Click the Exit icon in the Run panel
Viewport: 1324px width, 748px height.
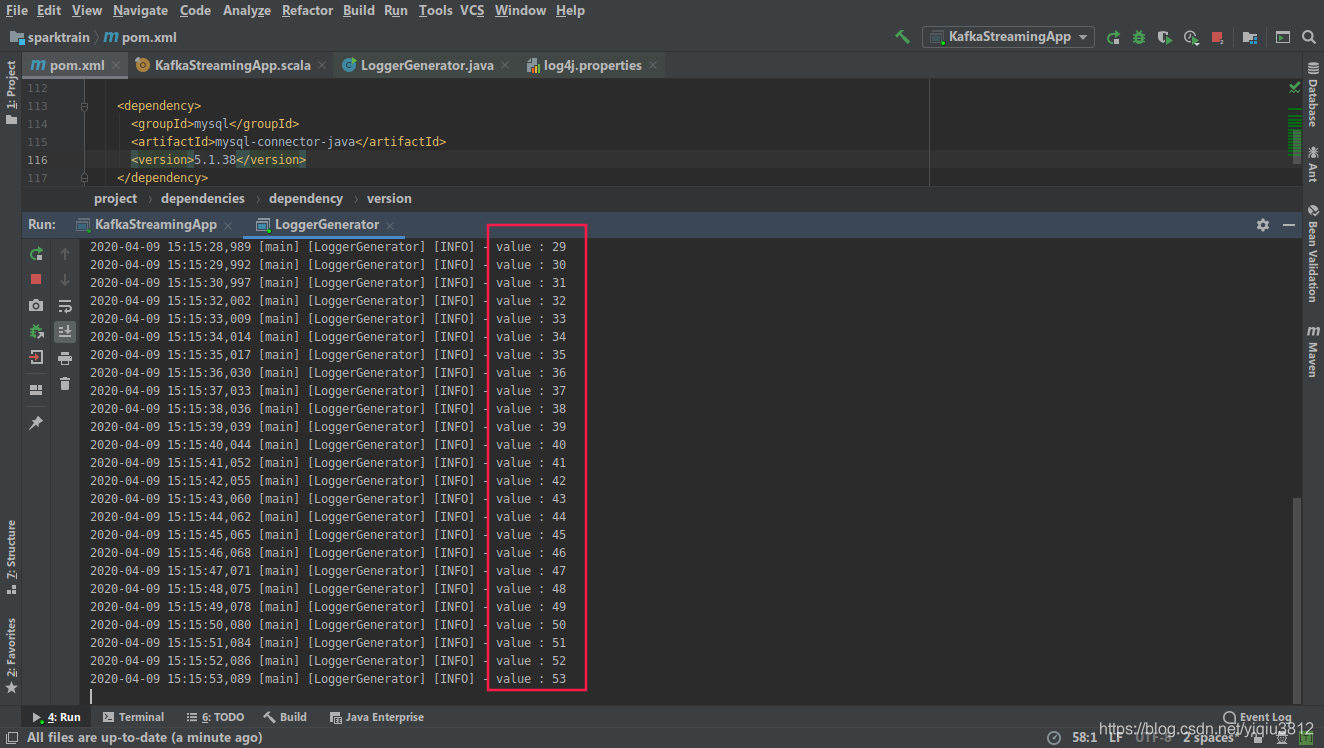(36, 357)
